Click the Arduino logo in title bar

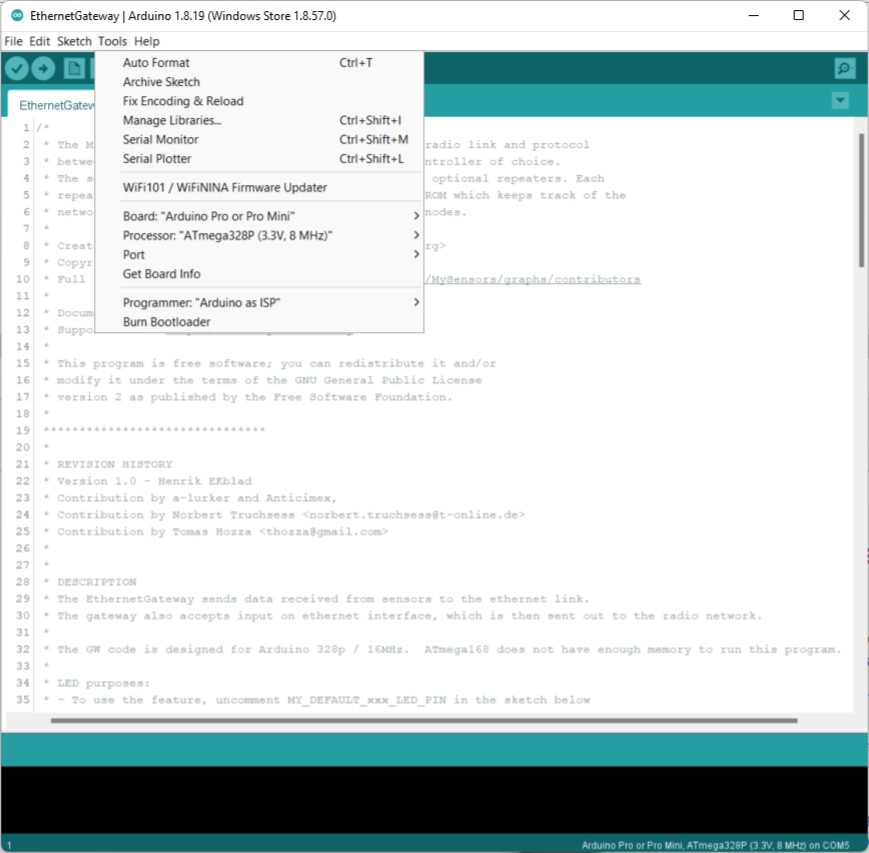click(x=17, y=16)
